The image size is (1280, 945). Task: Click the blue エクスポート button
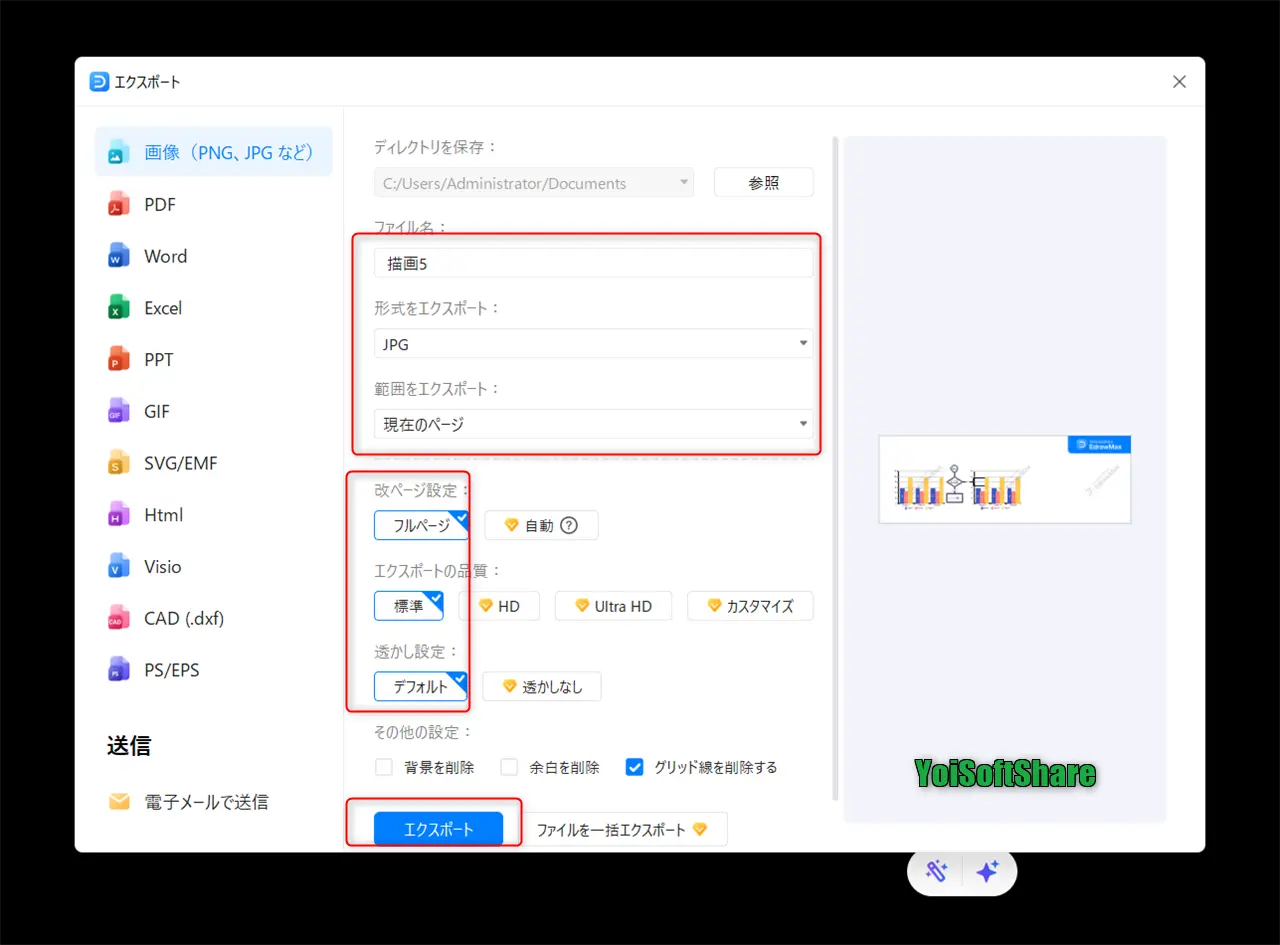[x=438, y=829]
